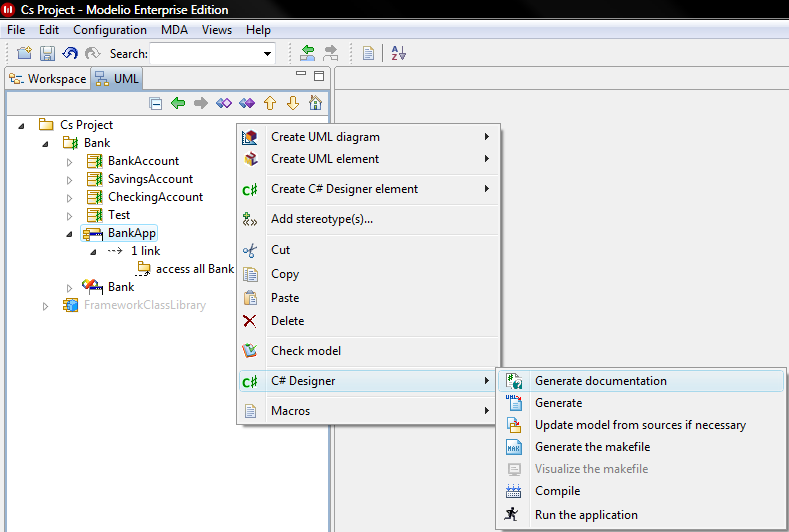
Task: Open the Help menu
Action: click(258, 30)
